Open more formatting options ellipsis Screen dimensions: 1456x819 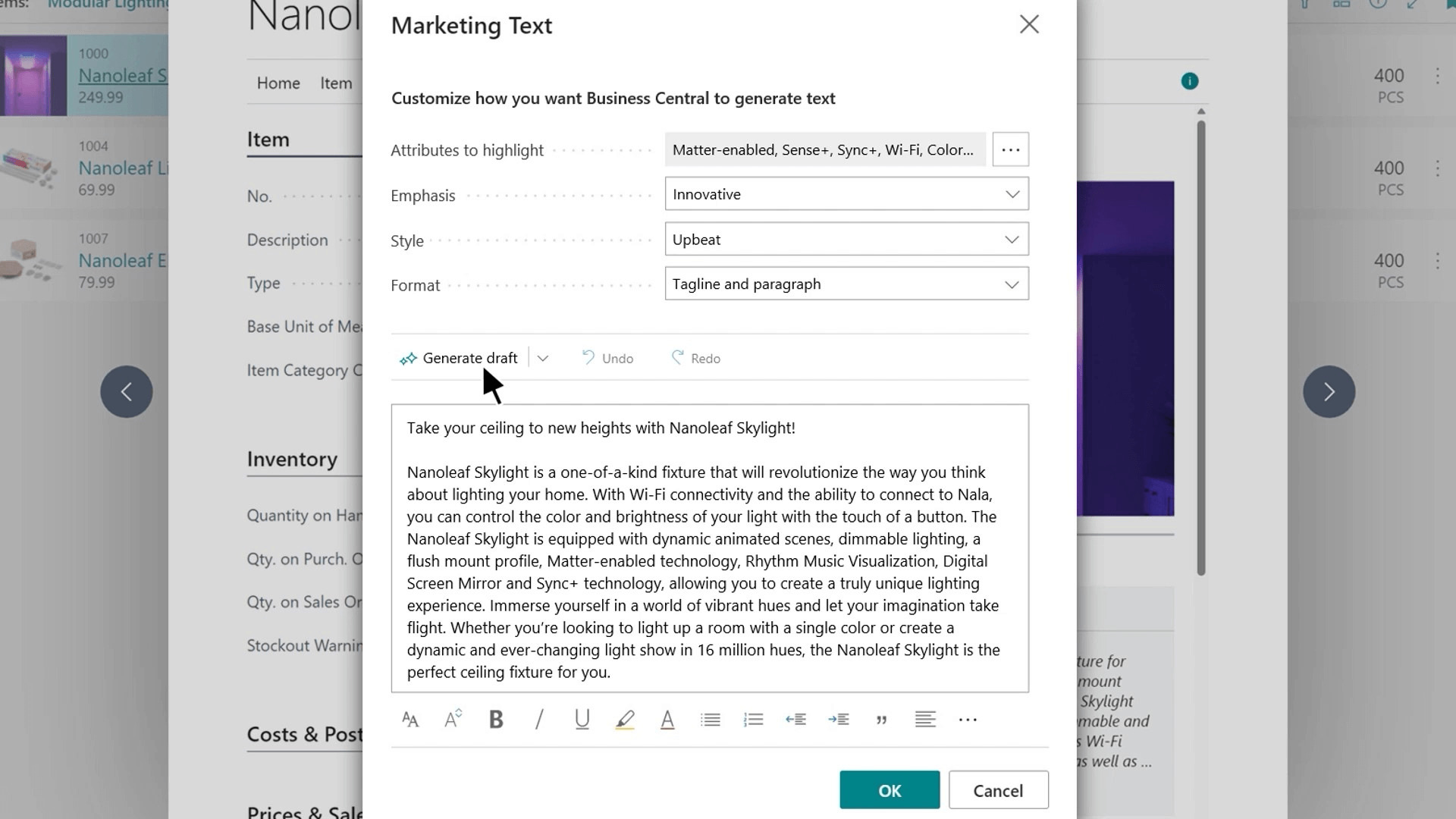click(968, 719)
